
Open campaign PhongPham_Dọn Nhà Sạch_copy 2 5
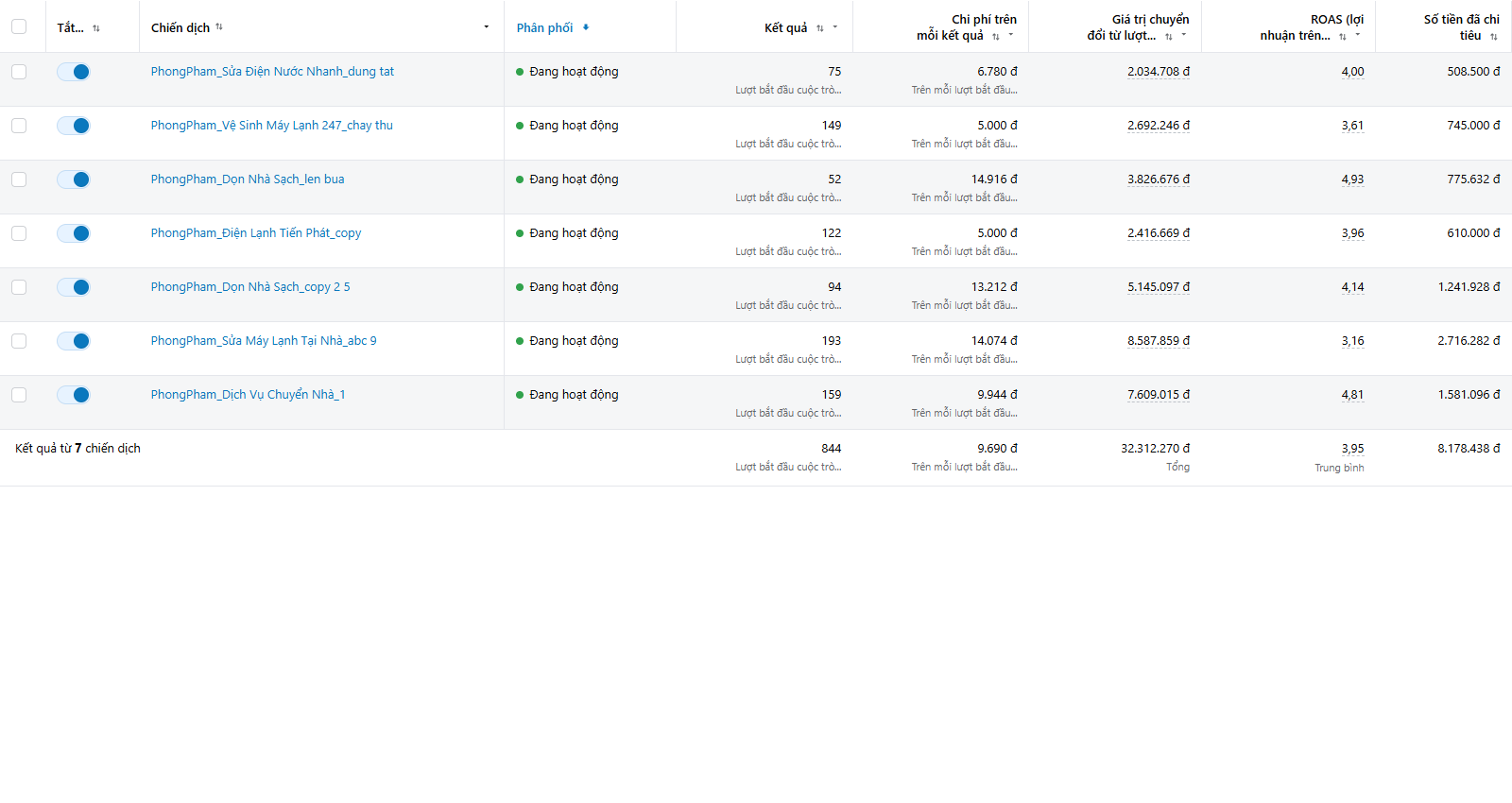[x=250, y=287]
